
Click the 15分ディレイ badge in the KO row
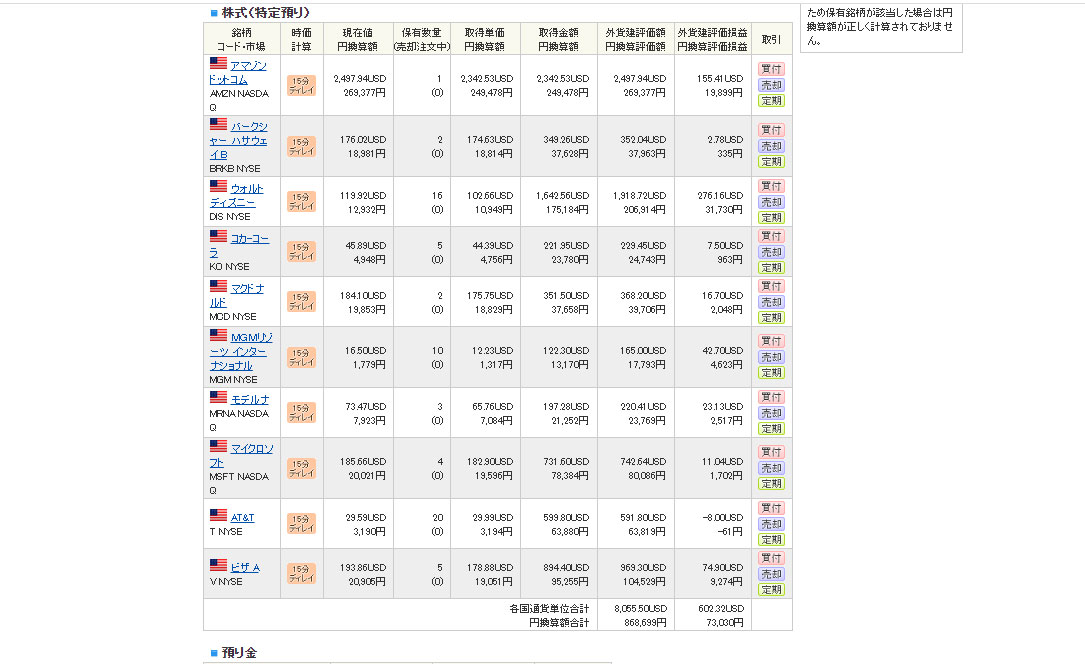(x=302, y=252)
